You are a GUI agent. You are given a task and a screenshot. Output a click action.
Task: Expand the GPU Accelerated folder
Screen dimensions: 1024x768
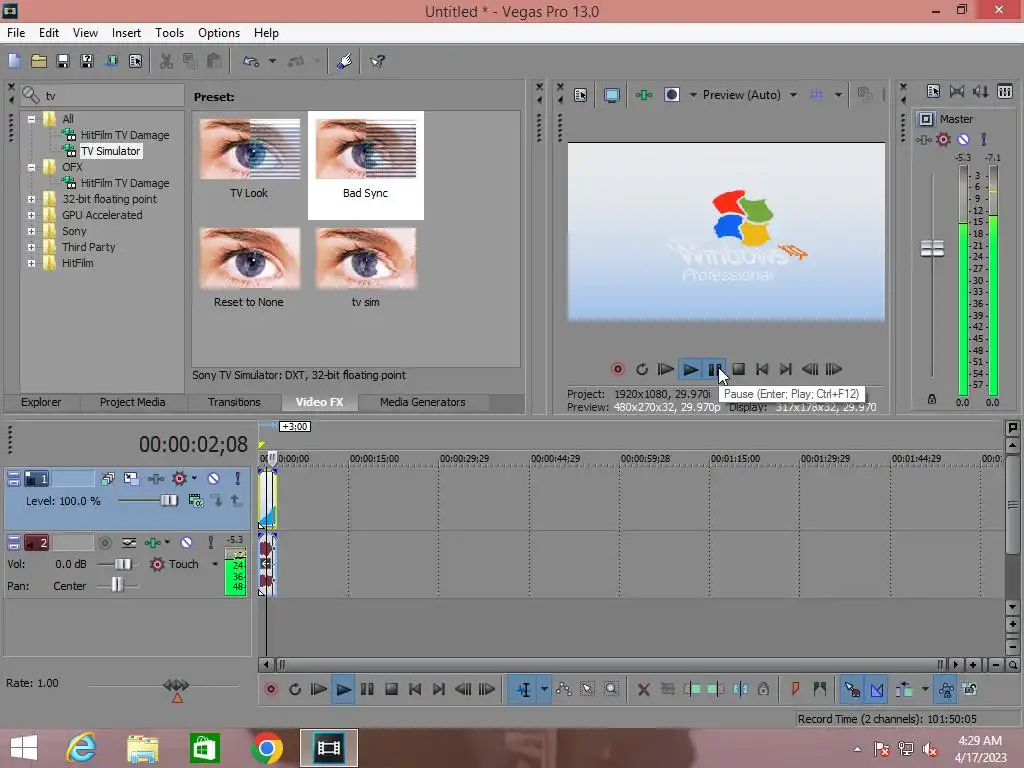pyautogui.click(x=31, y=216)
